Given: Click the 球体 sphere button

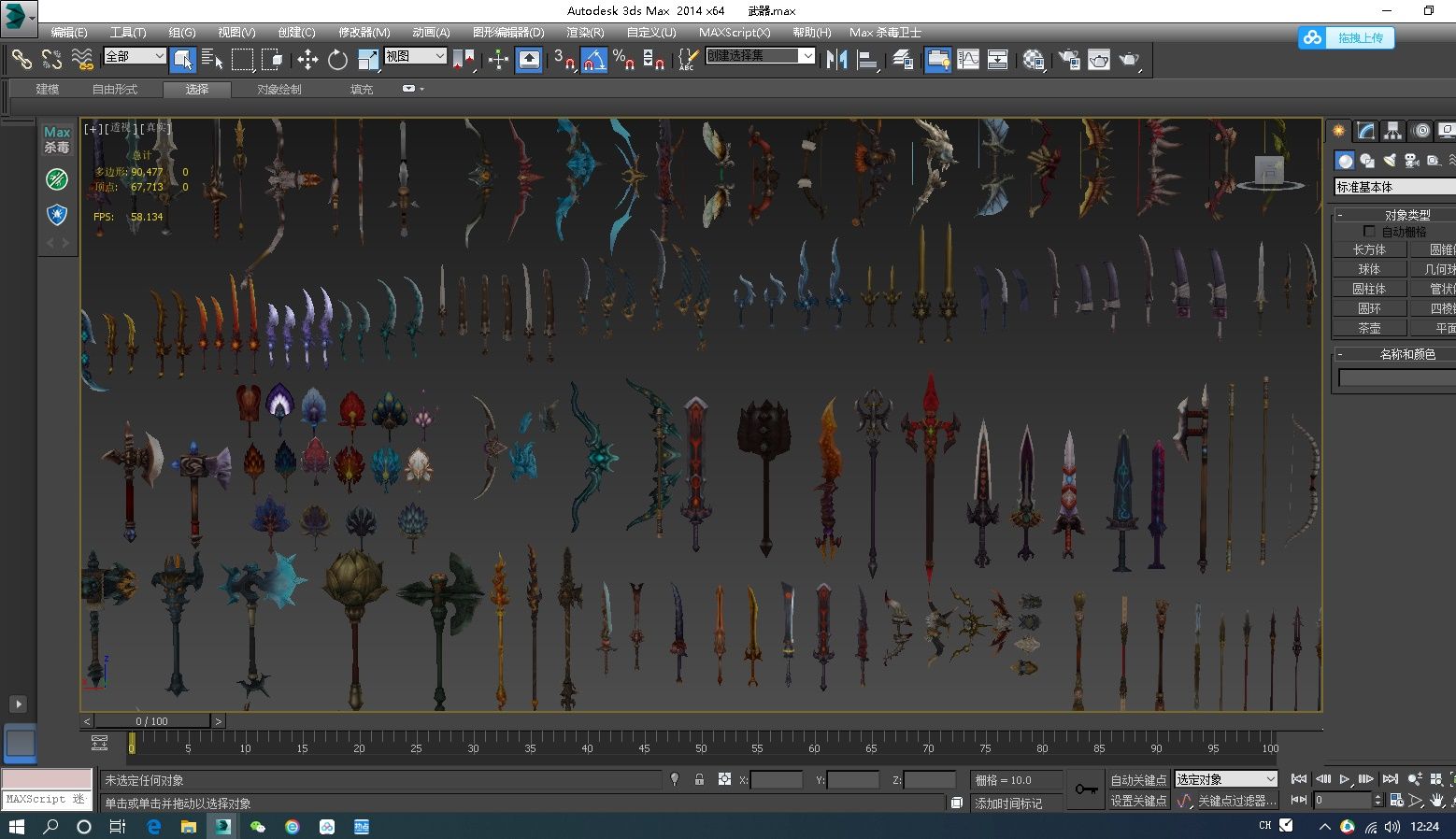Looking at the screenshot, I should [1369, 269].
